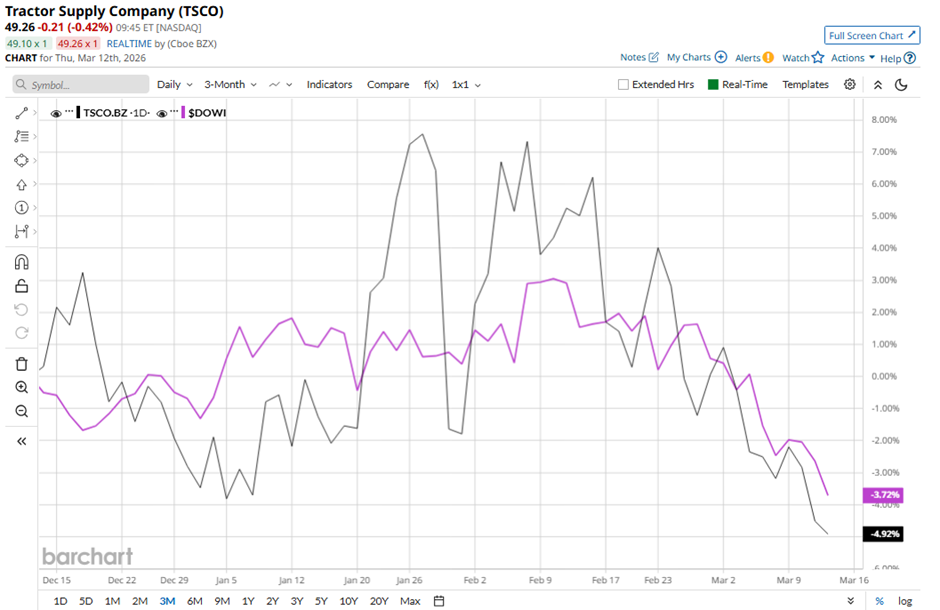Expand bottom panel double down chevron
Image resolution: width=940 pixels, height=610 pixels.
(x=851, y=601)
